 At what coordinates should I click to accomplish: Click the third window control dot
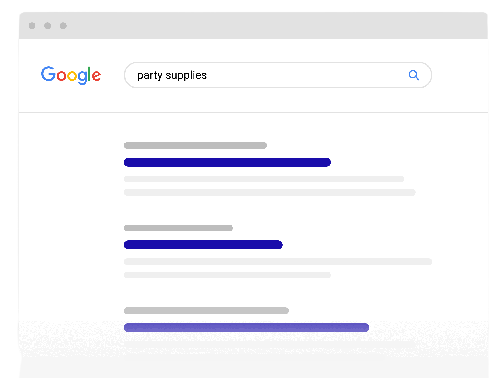pyautogui.click(x=63, y=26)
